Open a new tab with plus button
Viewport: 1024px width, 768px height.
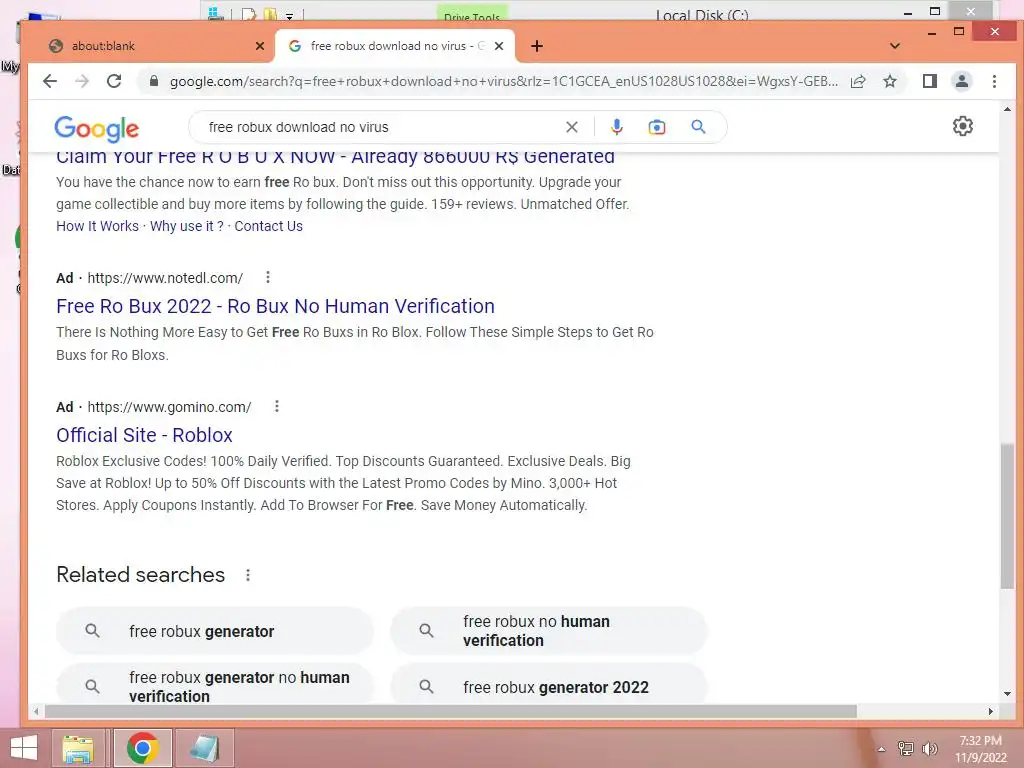click(x=537, y=46)
